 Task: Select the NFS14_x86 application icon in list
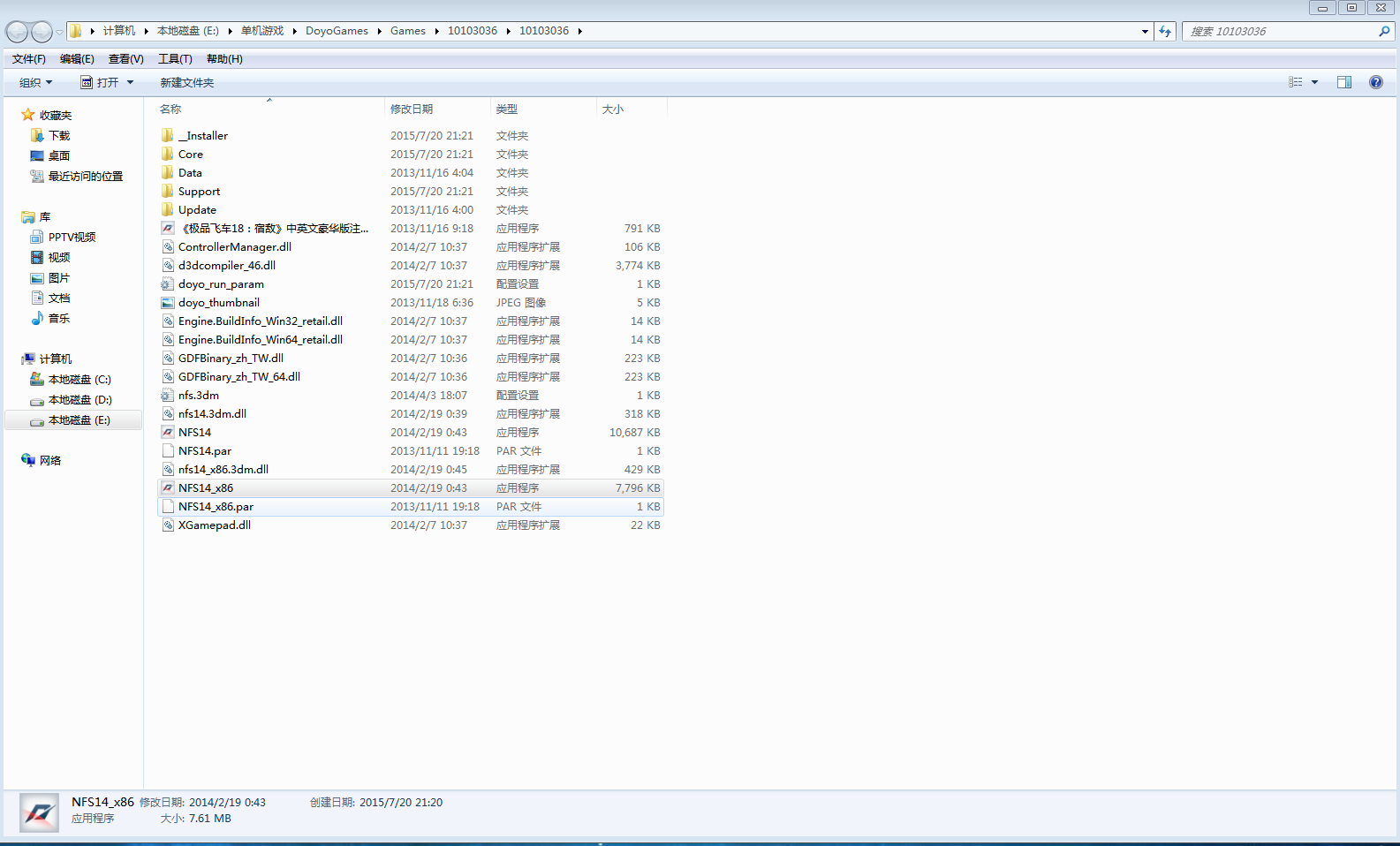pos(168,487)
